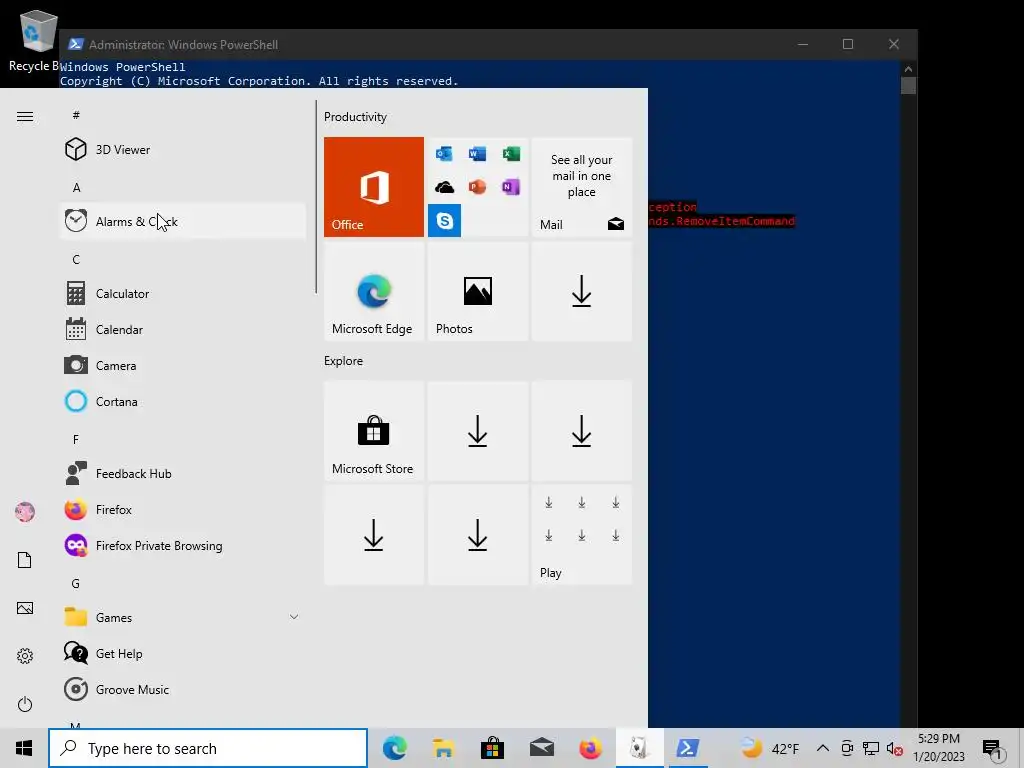Expand the Games folder chevron
This screenshot has width=1024, height=768.
coord(294,617)
